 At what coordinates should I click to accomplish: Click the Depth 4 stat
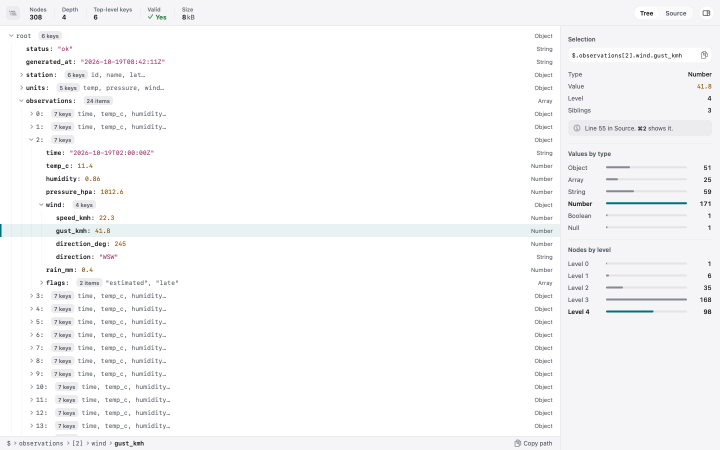click(x=70, y=13)
